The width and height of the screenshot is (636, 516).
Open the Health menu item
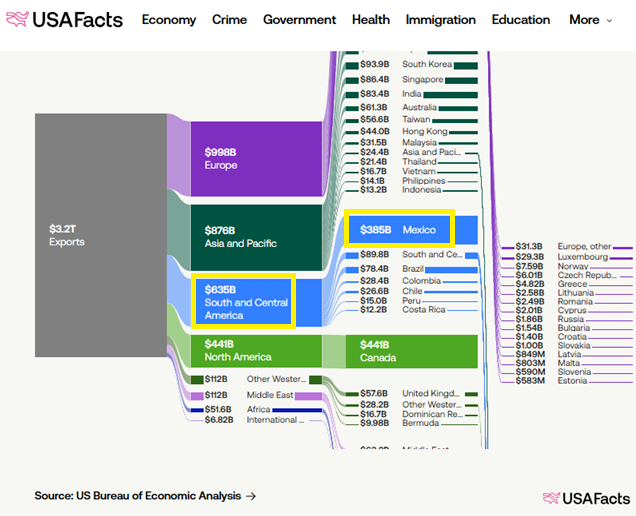(x=371, y=19)
